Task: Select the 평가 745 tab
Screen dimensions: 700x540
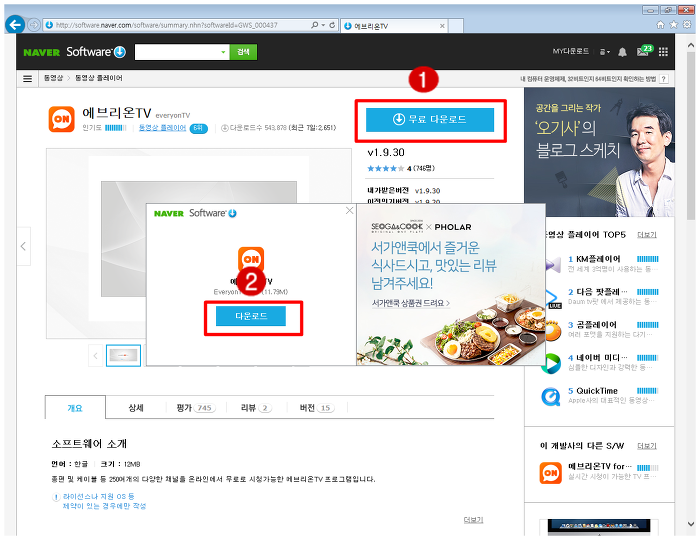Action: click(196, 408)
